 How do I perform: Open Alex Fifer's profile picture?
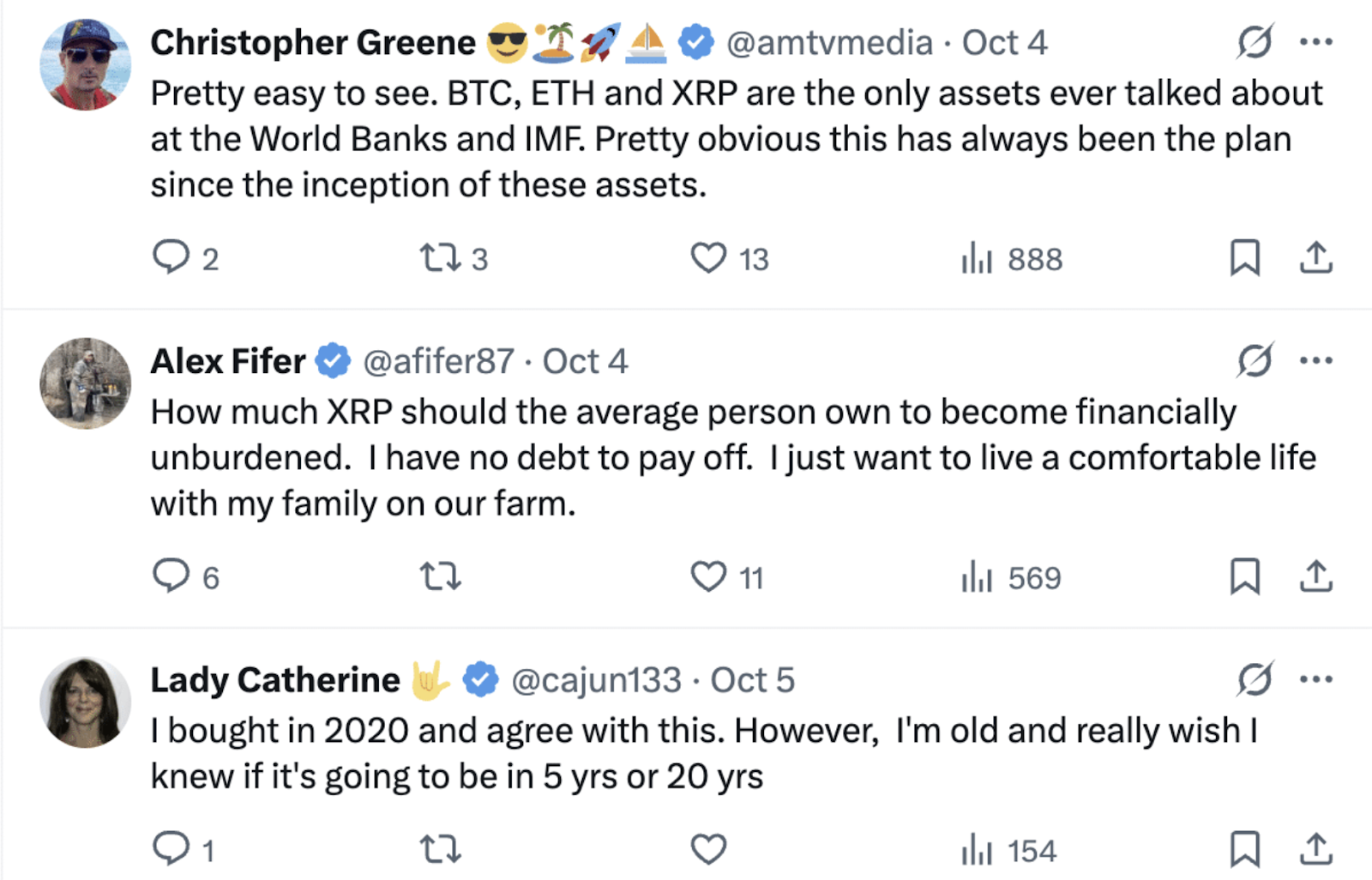point(85,383)
